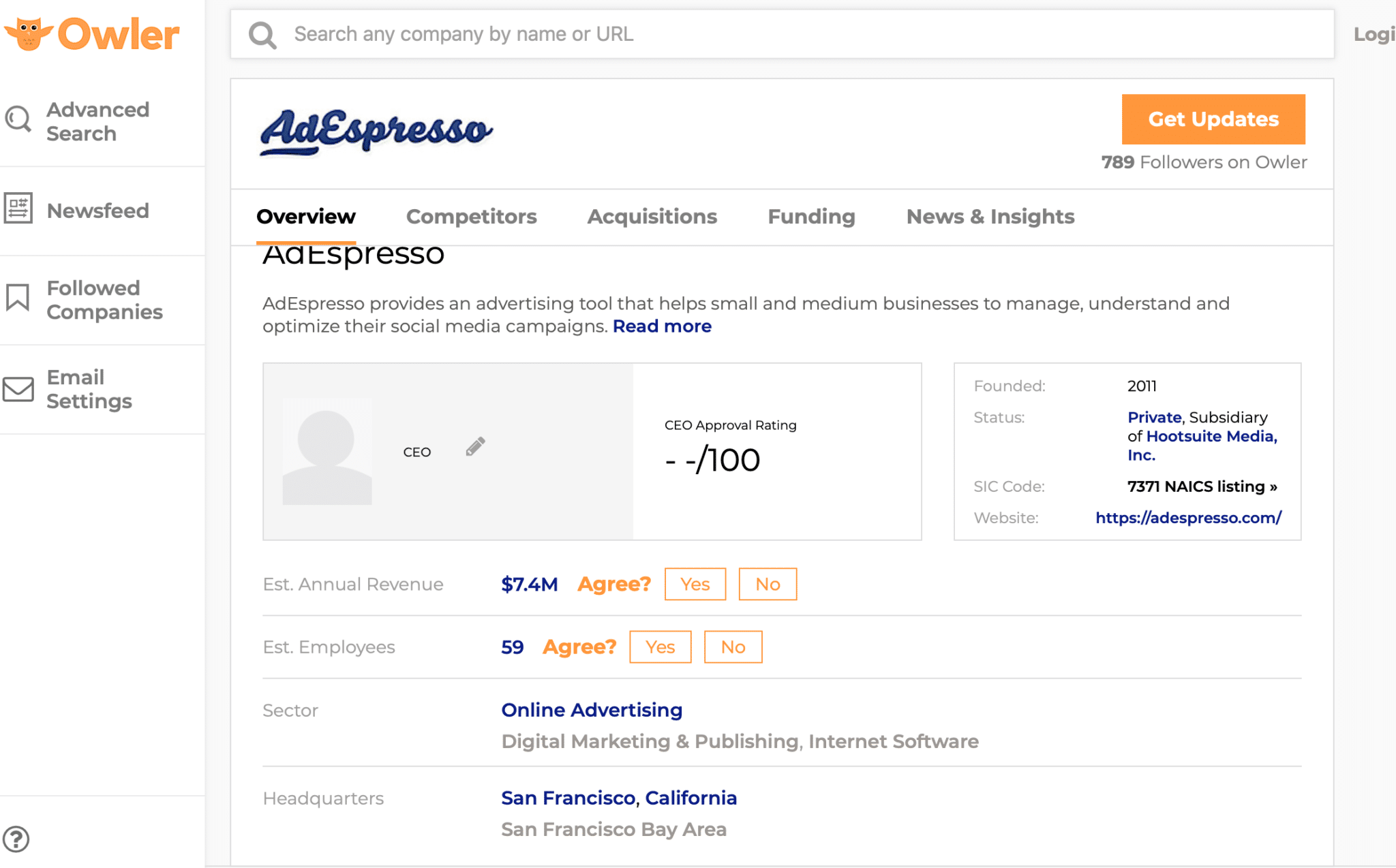Open the Newsfeed icon

click(x=18, y=208)
